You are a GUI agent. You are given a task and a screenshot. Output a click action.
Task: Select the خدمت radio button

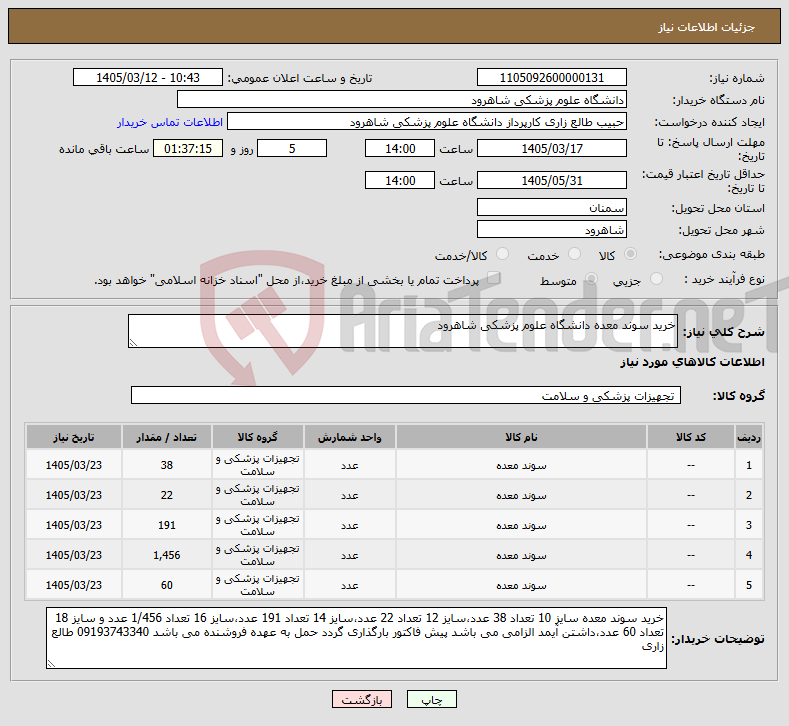tap(574, 254)
